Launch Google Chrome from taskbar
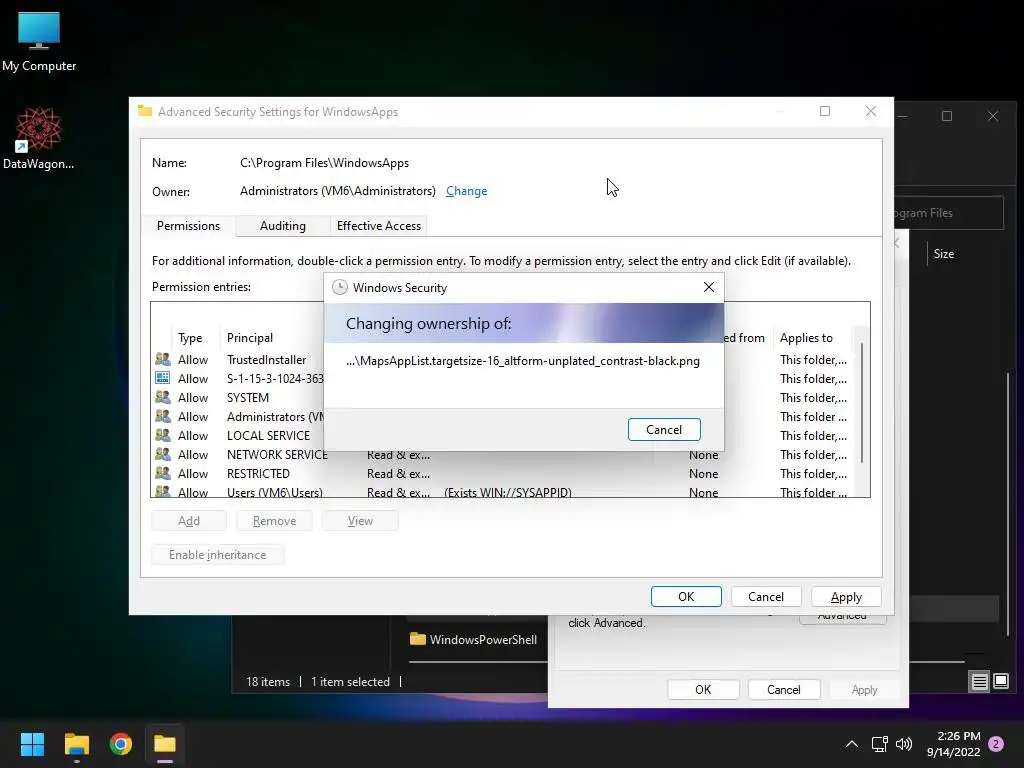 click(x=121, y=744)
